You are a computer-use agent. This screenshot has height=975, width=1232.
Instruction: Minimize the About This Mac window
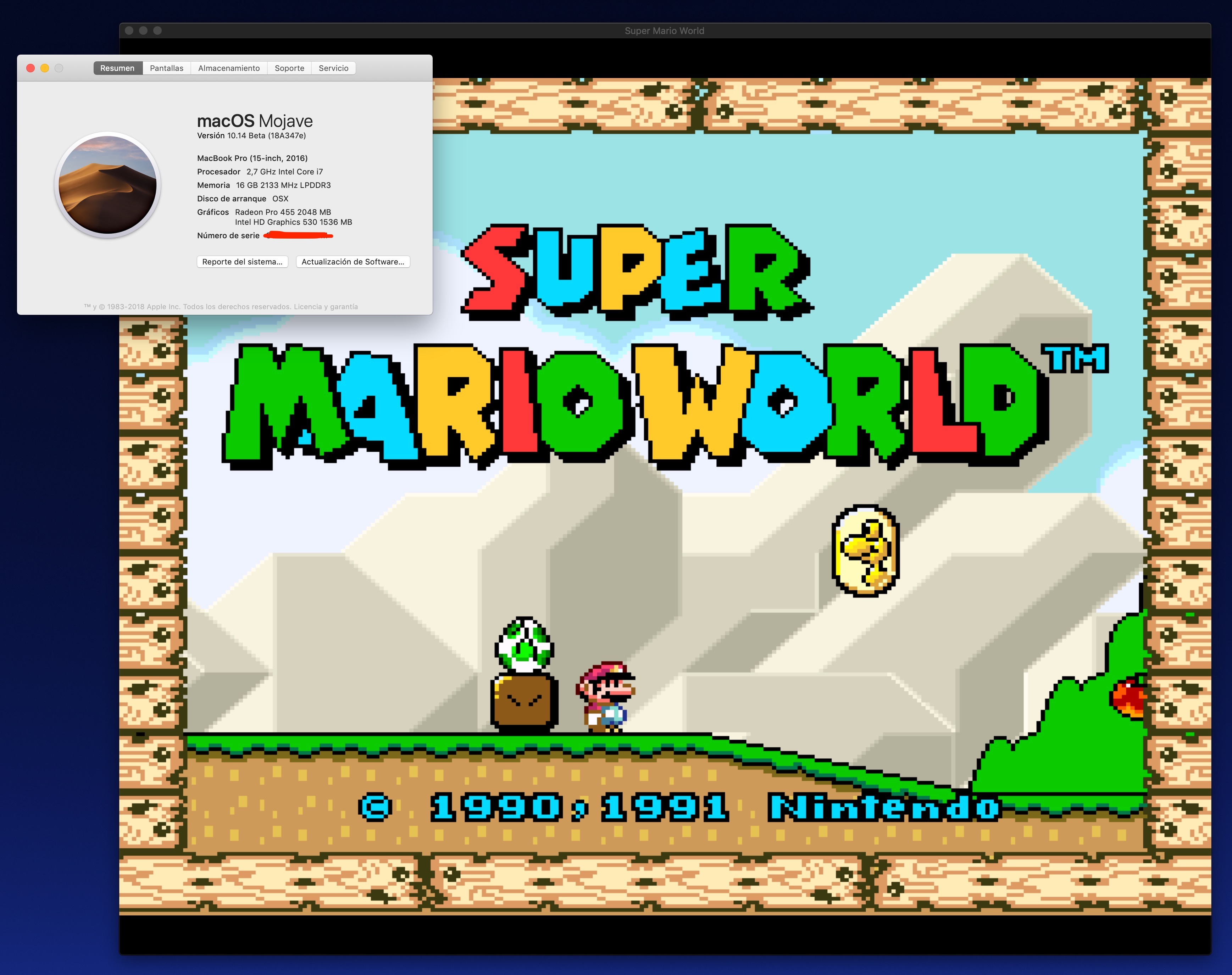point(45,68)
